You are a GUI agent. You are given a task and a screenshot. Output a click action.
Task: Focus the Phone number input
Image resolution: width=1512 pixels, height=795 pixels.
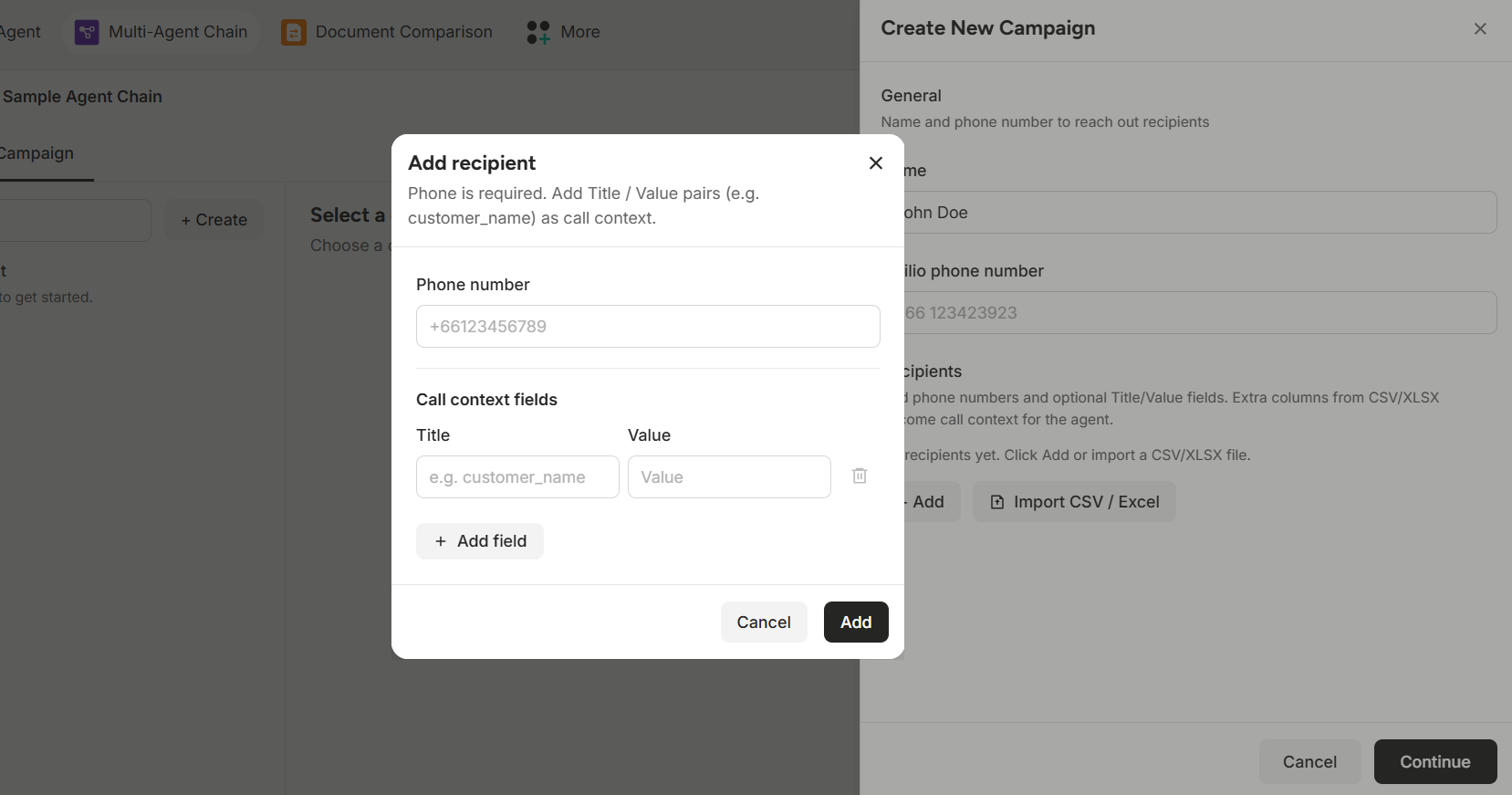tap(648, 326)
